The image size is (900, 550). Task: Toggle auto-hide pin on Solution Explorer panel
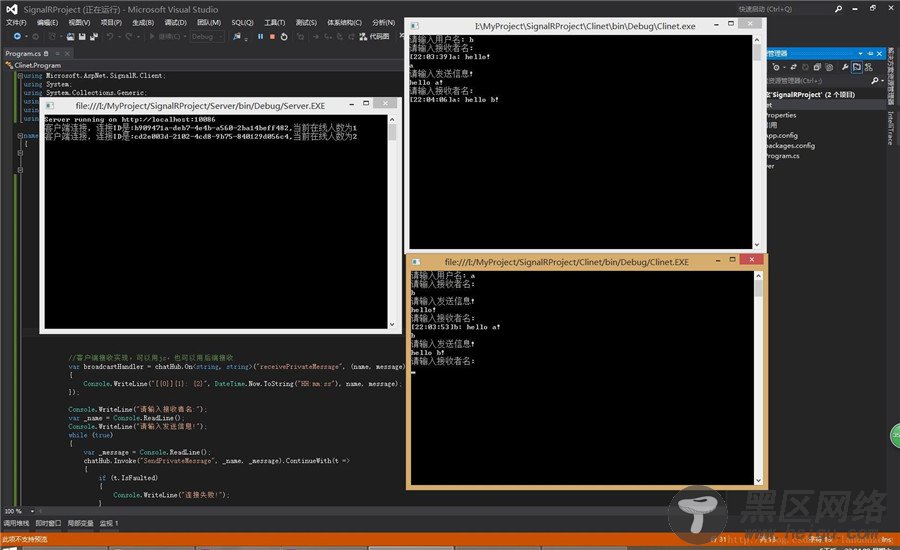point(870,53)
